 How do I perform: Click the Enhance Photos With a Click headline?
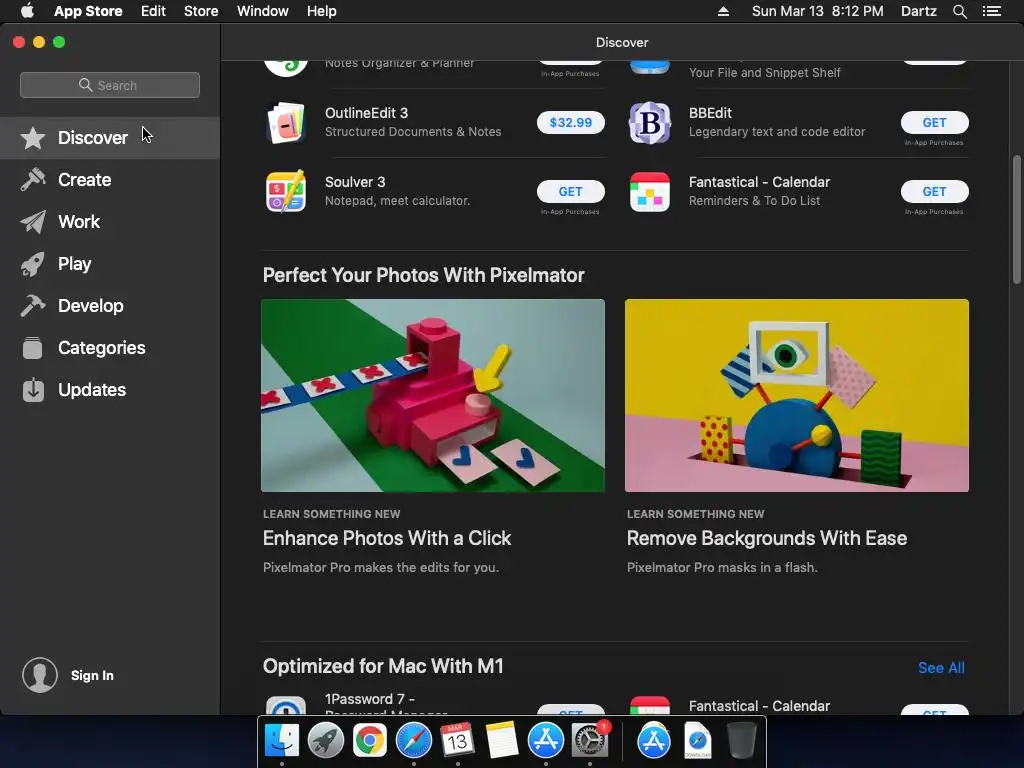tap(387, 538)
